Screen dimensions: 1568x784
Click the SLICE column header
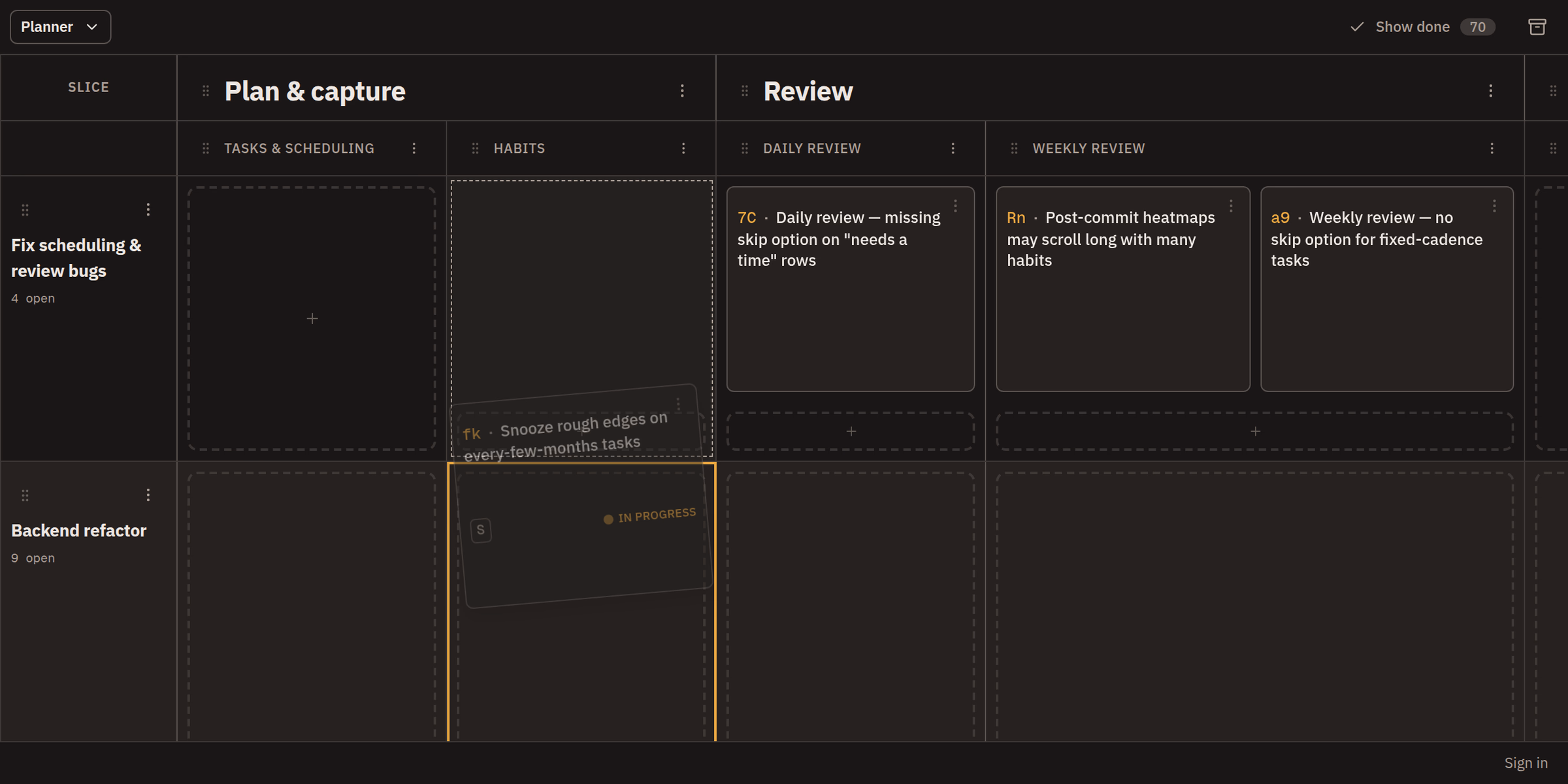(x=89, y=87)
